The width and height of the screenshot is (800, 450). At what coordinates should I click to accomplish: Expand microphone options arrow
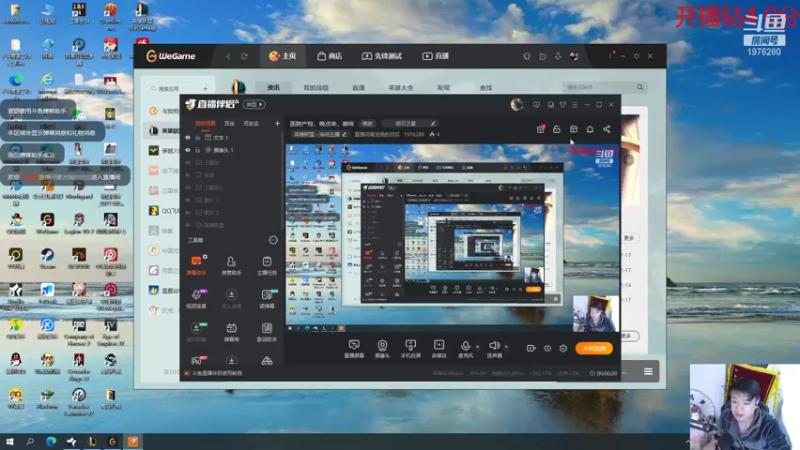(x=478, y=347)
